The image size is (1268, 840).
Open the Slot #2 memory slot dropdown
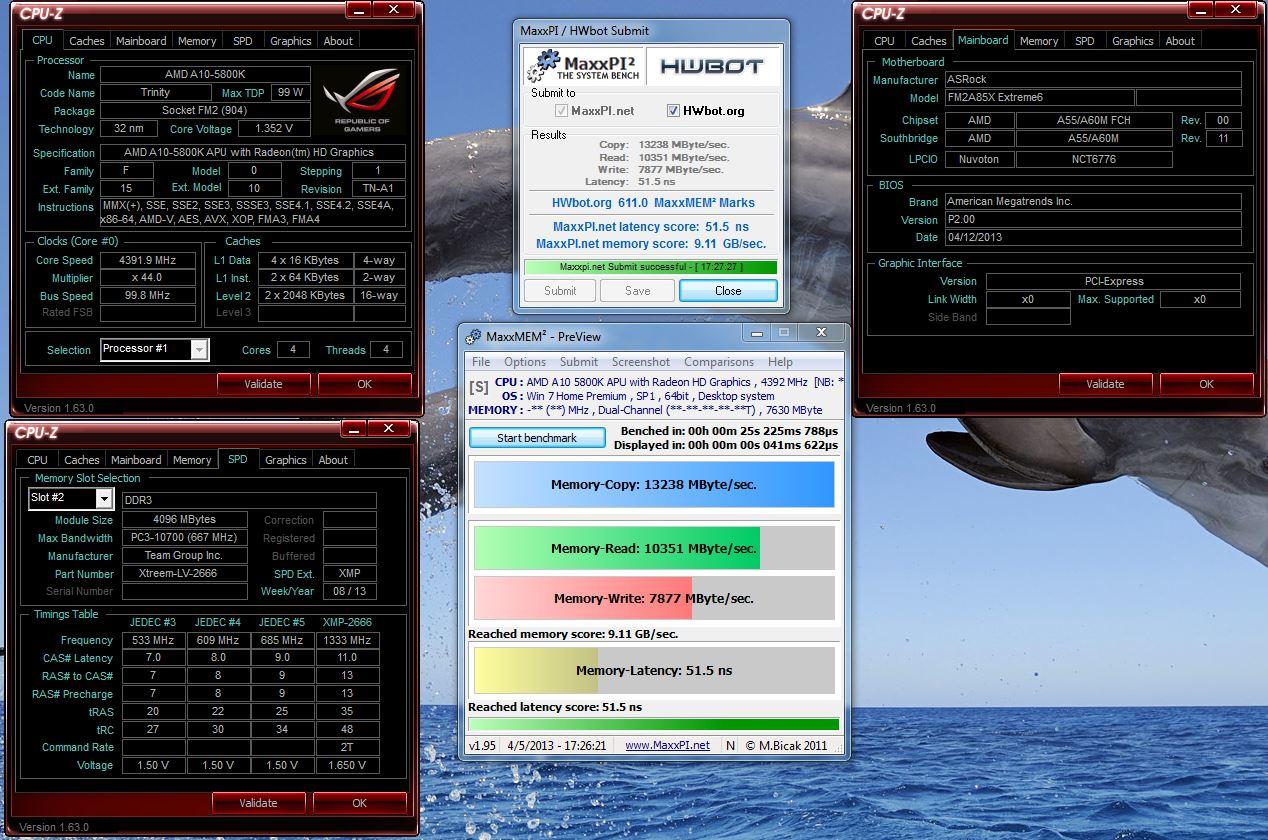coord(104,498)
